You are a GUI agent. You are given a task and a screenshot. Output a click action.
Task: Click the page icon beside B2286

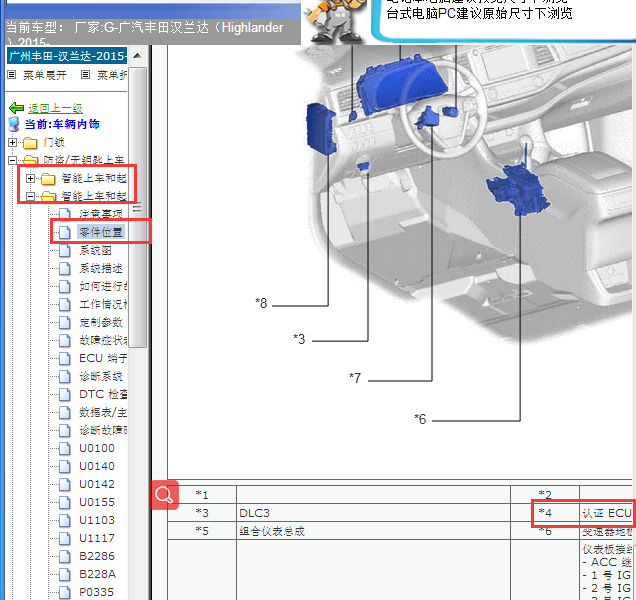[64, 557]
